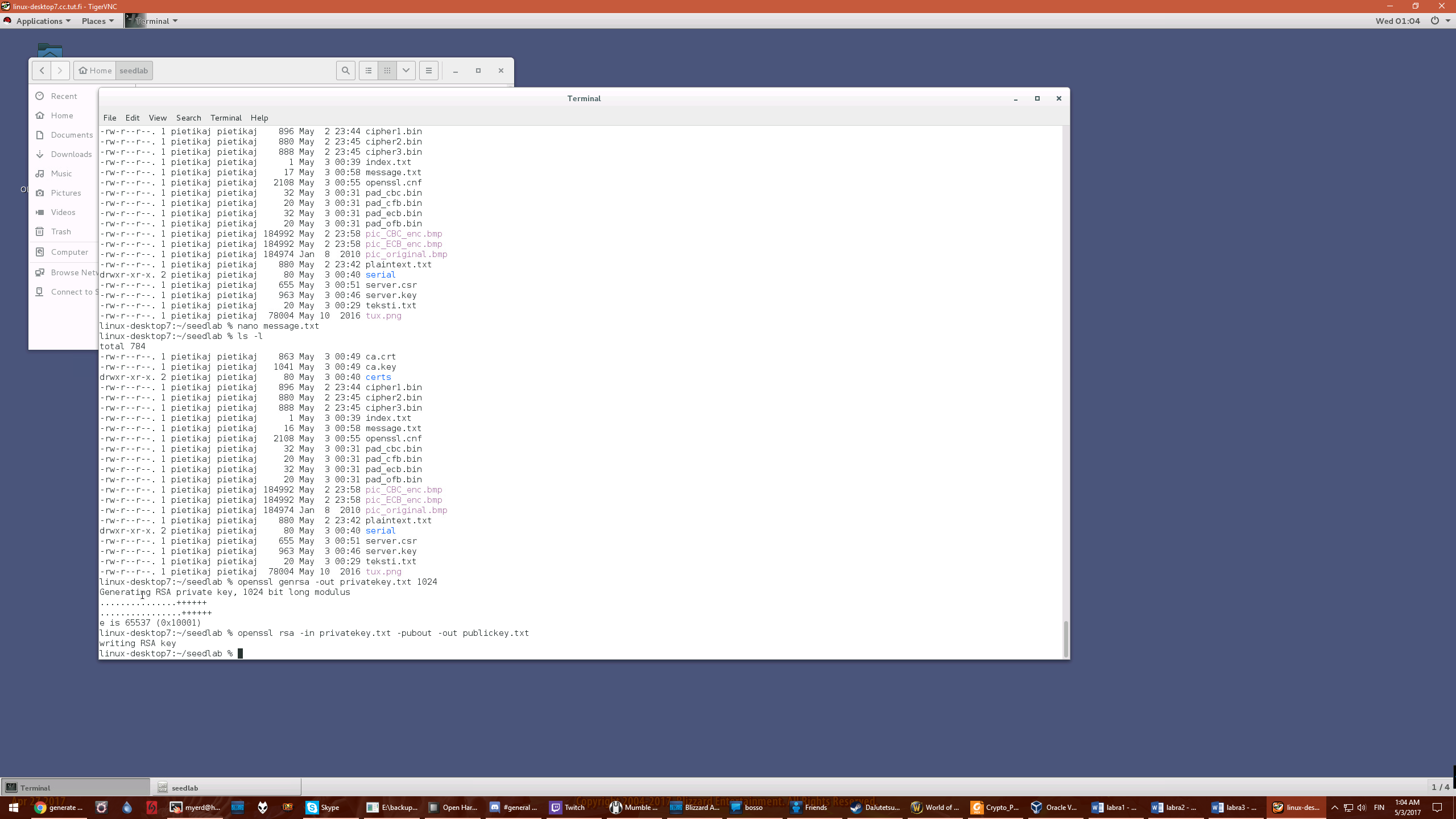Viewport: 1456px width, 819px height.
Task: Click the workspace switcher showing 1 / 4
Action: click(x=1440, y=787)
